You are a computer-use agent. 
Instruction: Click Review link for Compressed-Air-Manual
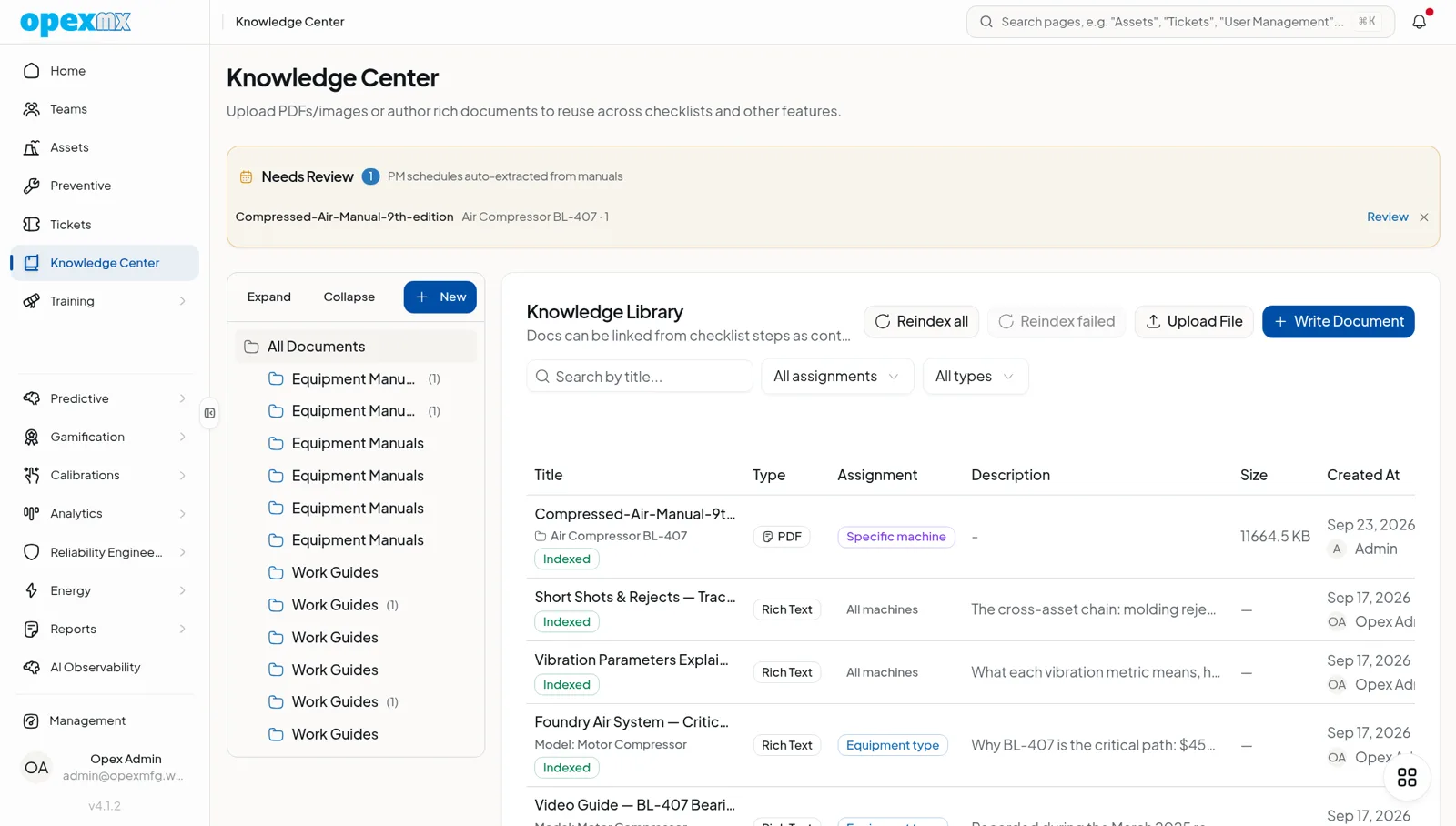(1387, 217)
